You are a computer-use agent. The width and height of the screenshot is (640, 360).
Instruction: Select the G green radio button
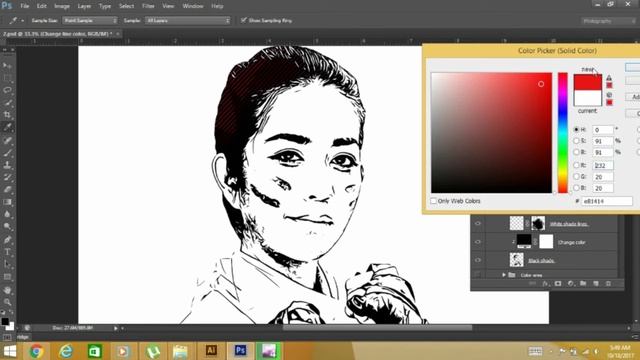tap(576, 177)
